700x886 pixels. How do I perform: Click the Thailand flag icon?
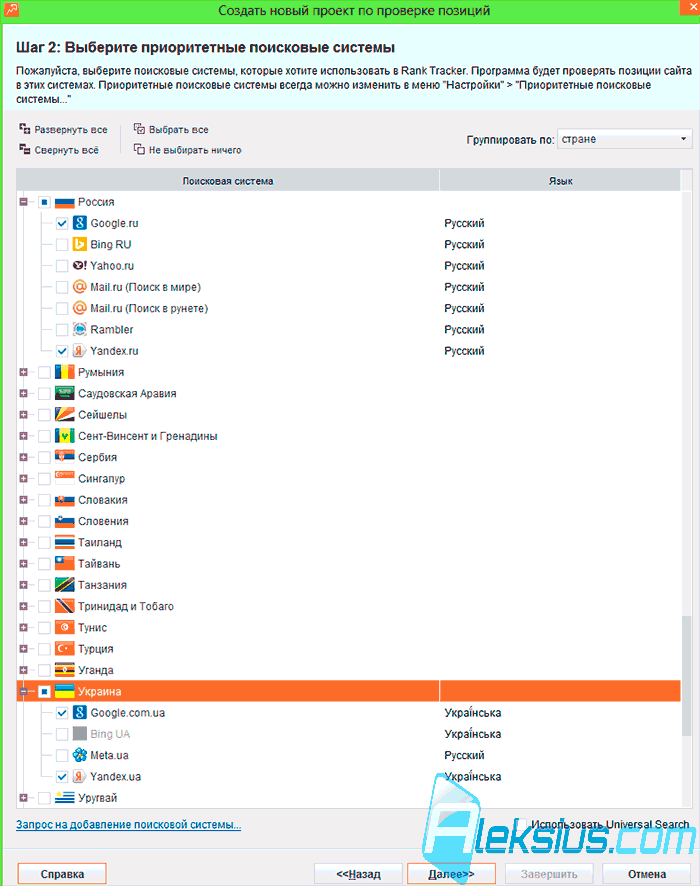point(64,542)
